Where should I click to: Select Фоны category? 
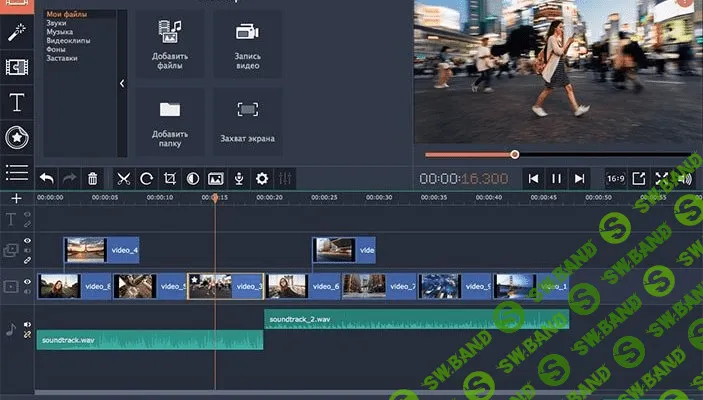click(x=56, y=49)
